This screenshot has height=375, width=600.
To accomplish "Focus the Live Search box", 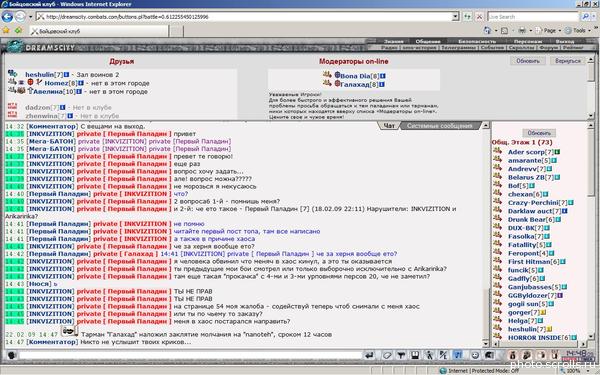I will click(533, 17).
